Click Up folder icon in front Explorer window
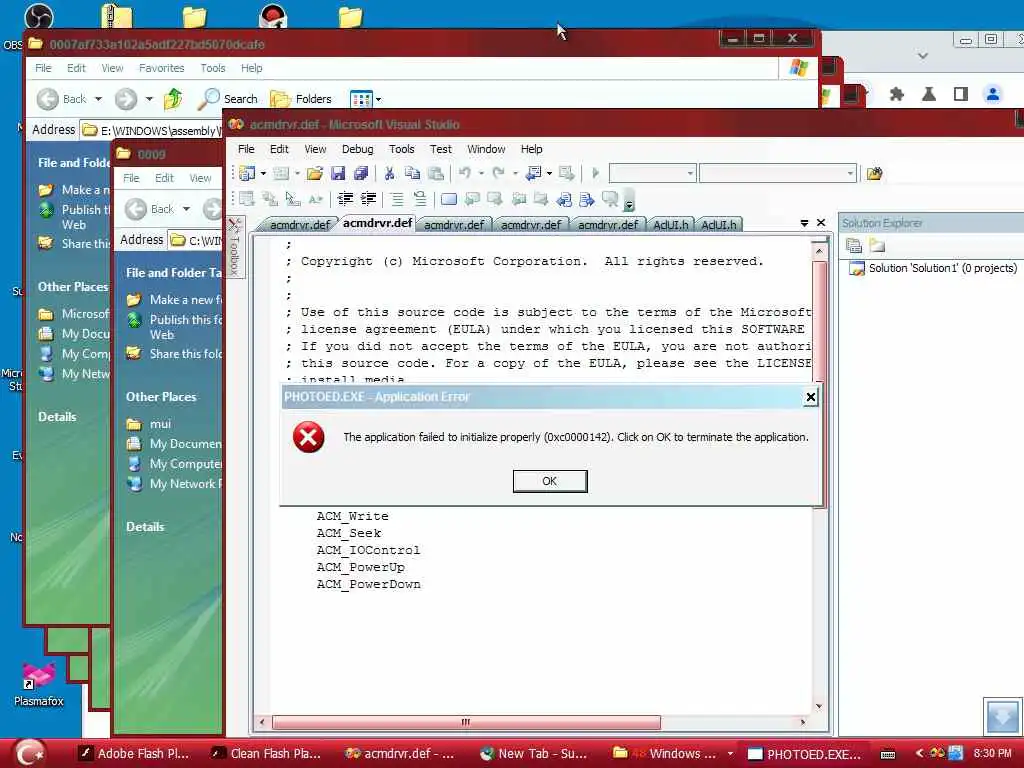 coord(173,99)
